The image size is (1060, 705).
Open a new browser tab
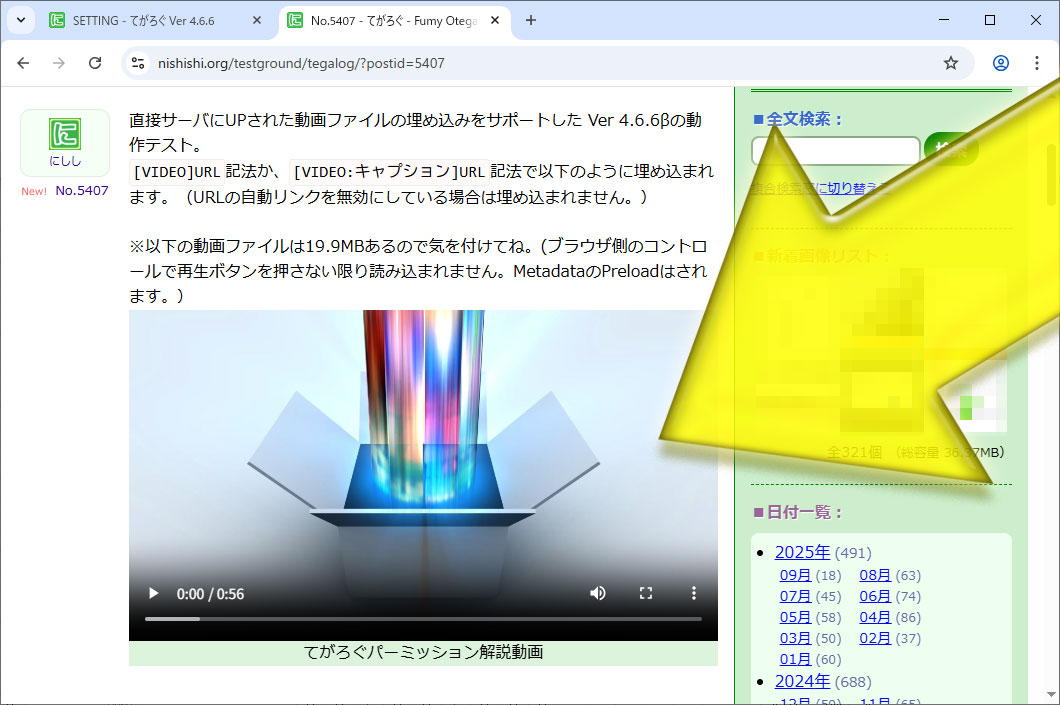(x=531, y=21)
